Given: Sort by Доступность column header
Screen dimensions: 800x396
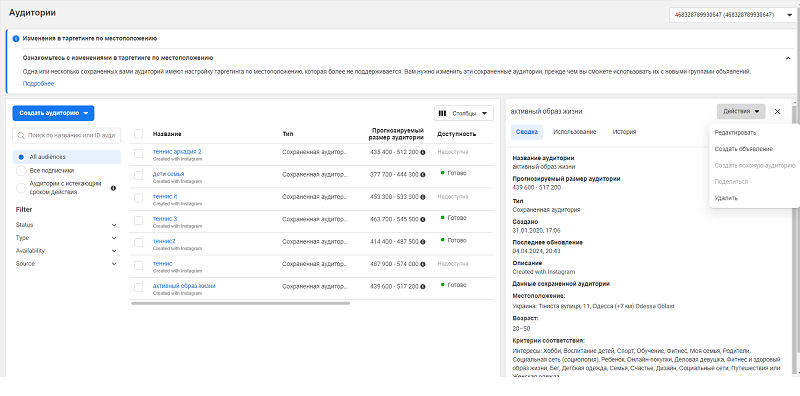Looking at the screenshot, I should [x=457, y=134].
